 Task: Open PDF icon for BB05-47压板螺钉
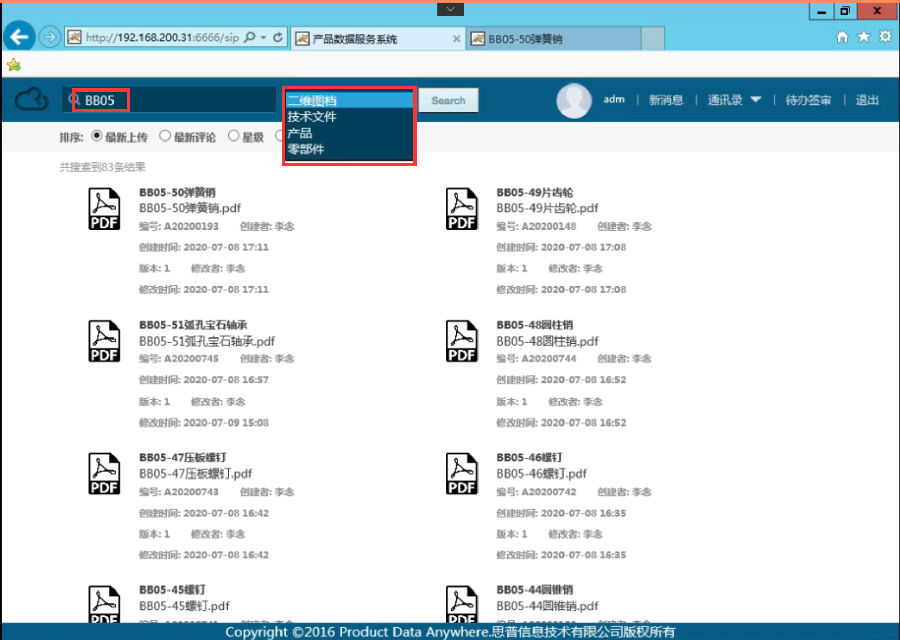pyautogui.click(x=104, y=474)
